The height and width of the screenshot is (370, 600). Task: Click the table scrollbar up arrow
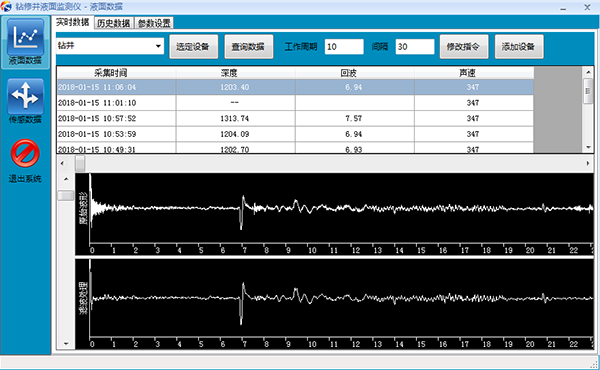click(x=588, y=72)
